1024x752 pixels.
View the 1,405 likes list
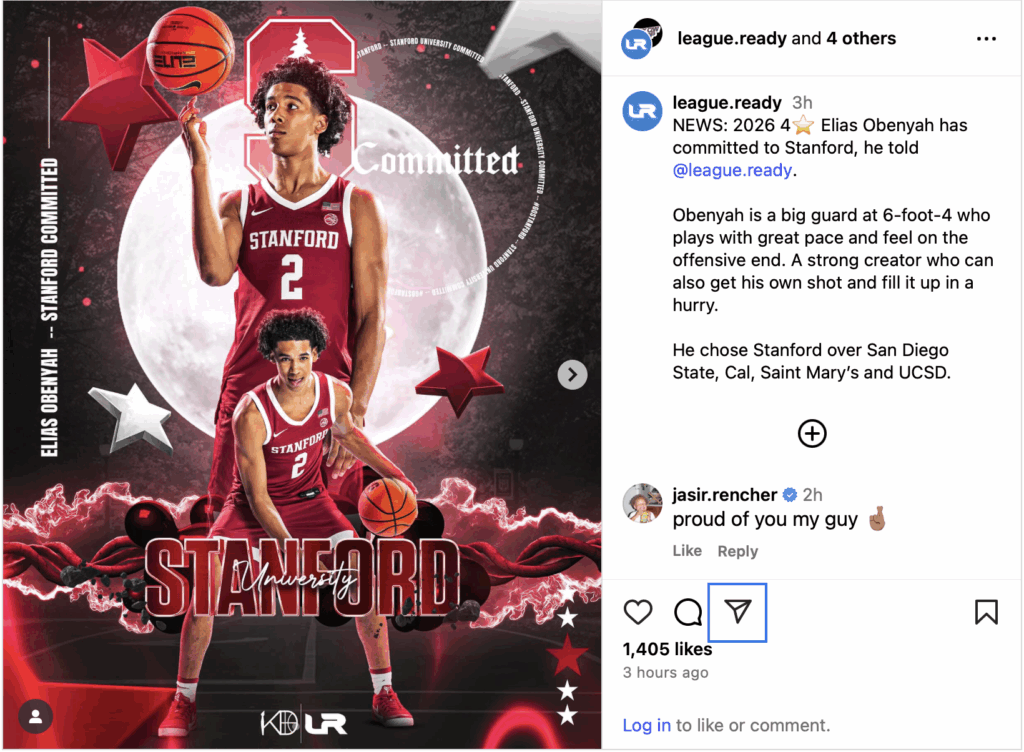pos(667,650)
